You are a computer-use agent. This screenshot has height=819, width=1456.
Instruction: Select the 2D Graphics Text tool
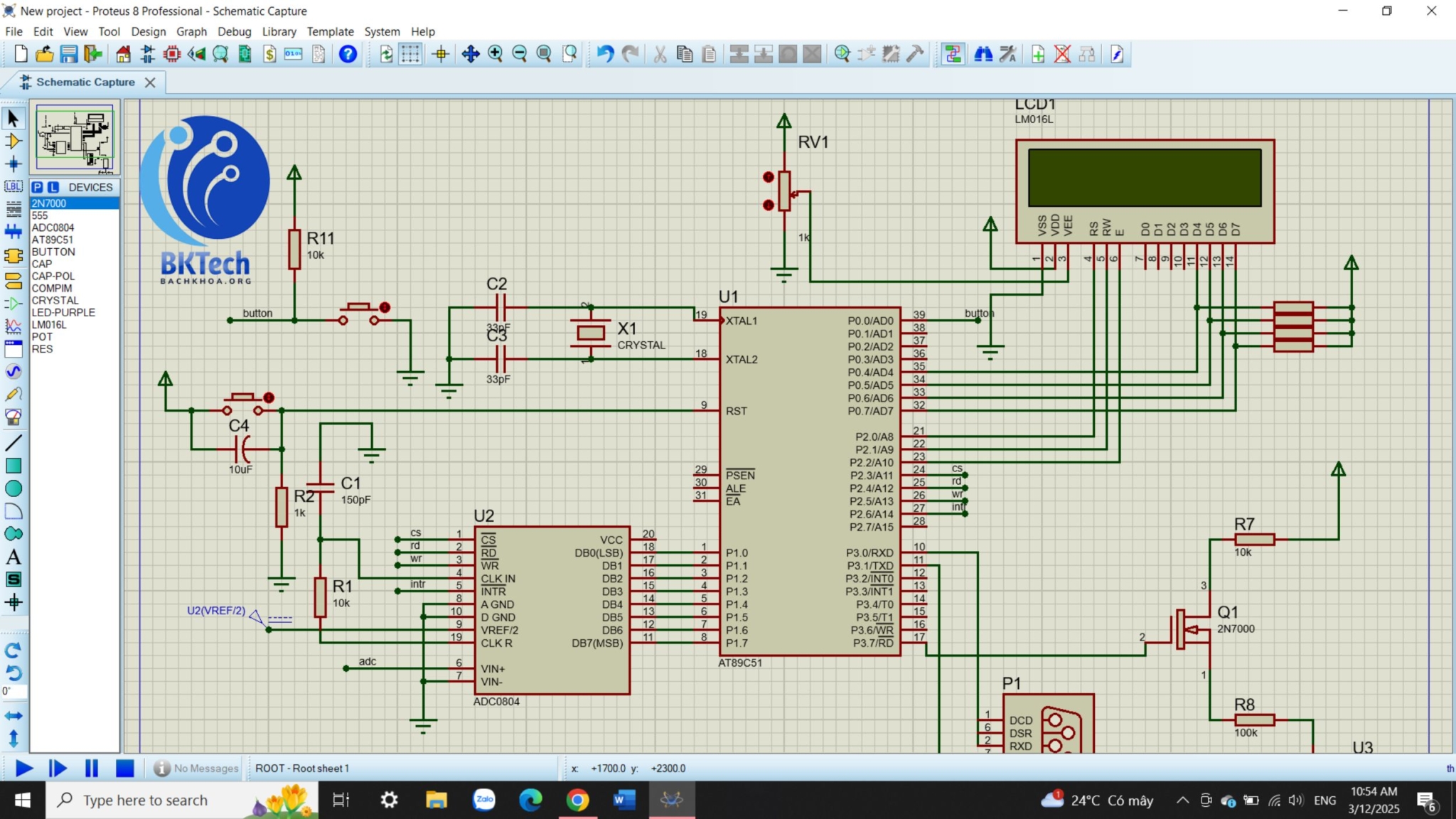[x=14, y=557]
